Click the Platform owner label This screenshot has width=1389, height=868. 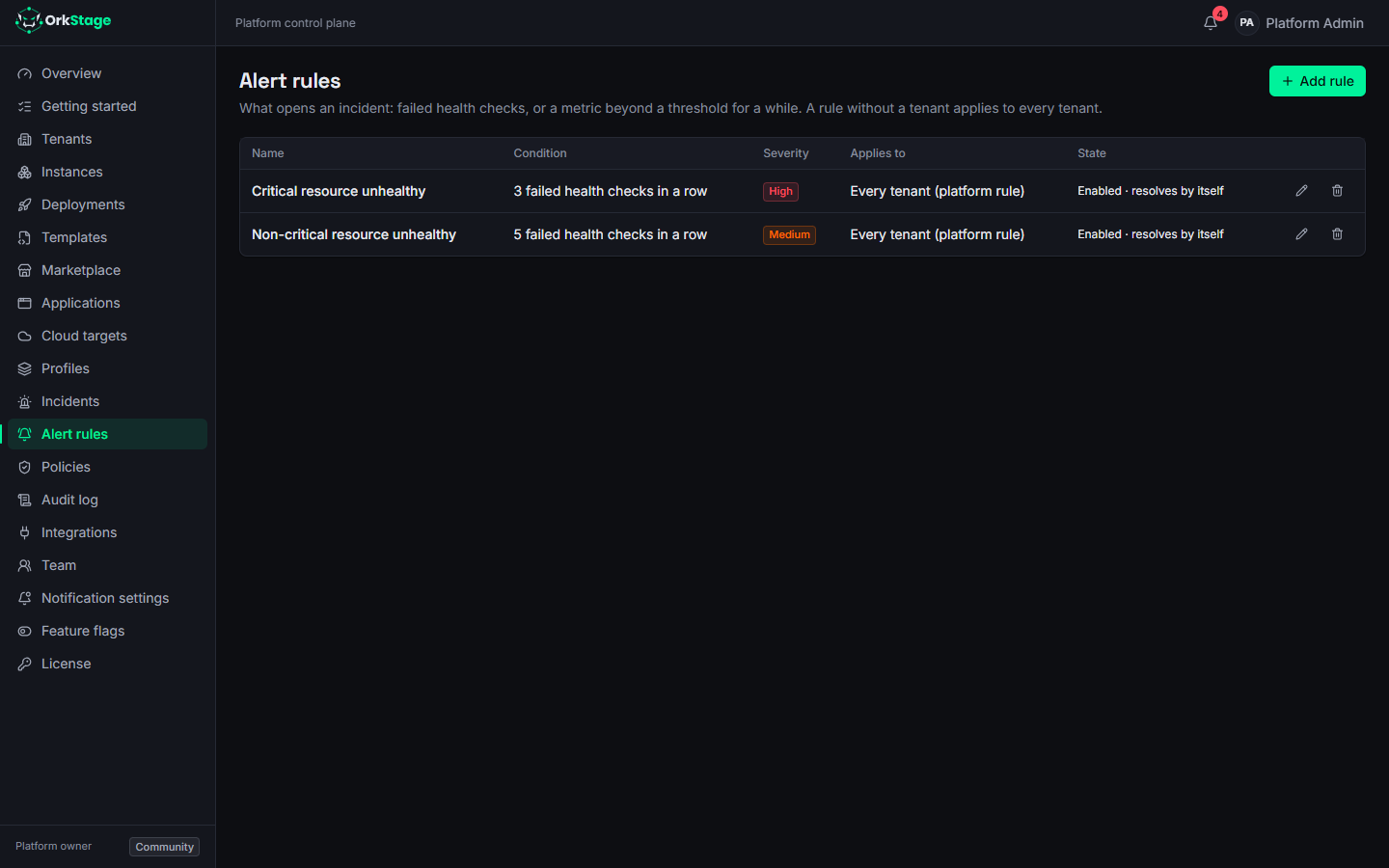pos(54,846)
